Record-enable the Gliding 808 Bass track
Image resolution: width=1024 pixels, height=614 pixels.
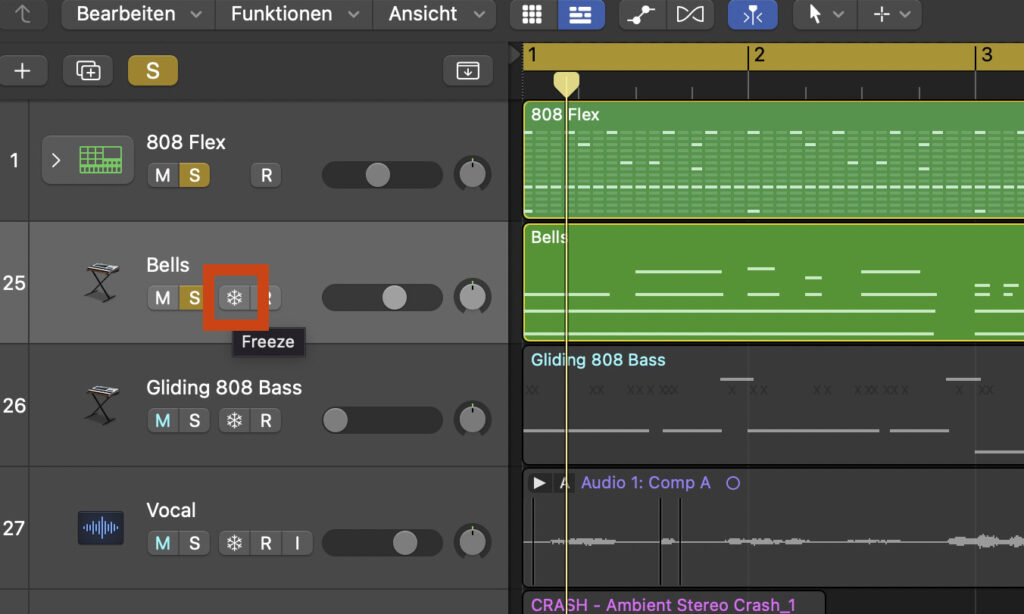(x=266, y=421)
